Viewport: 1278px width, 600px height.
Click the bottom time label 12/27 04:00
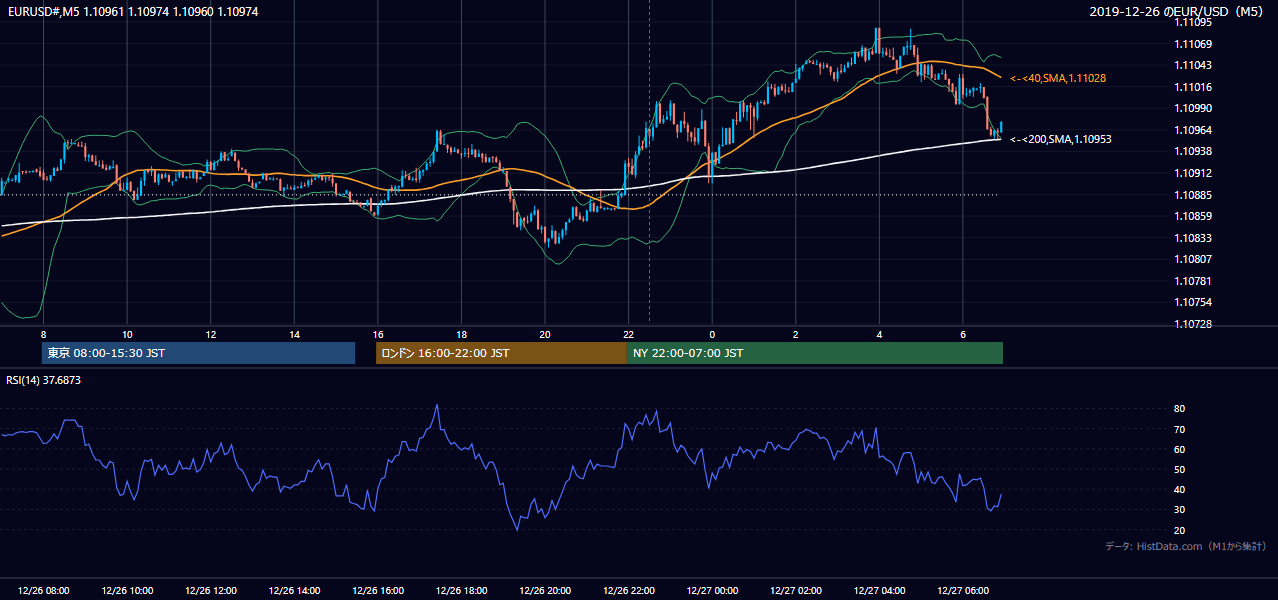879,591
